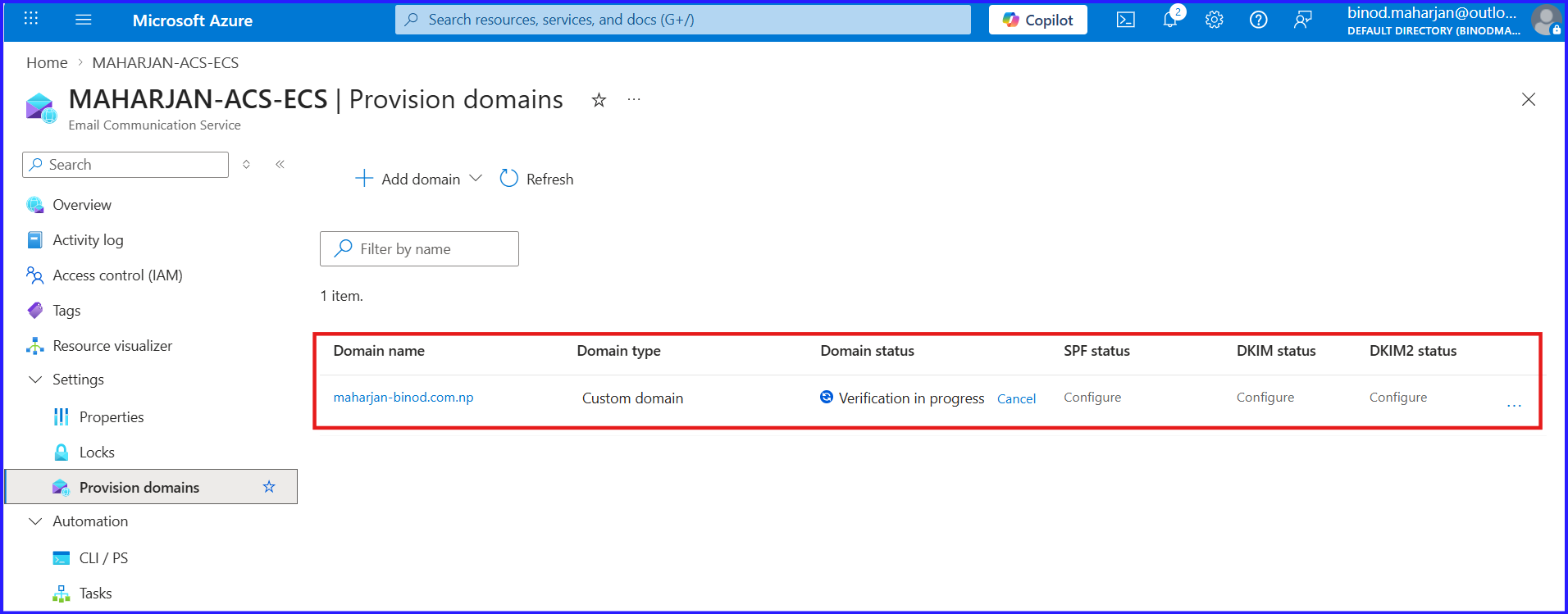Click the SPF status column header
The image size is (1568, 614).
pyautogui.click(x=1096, y=351)
